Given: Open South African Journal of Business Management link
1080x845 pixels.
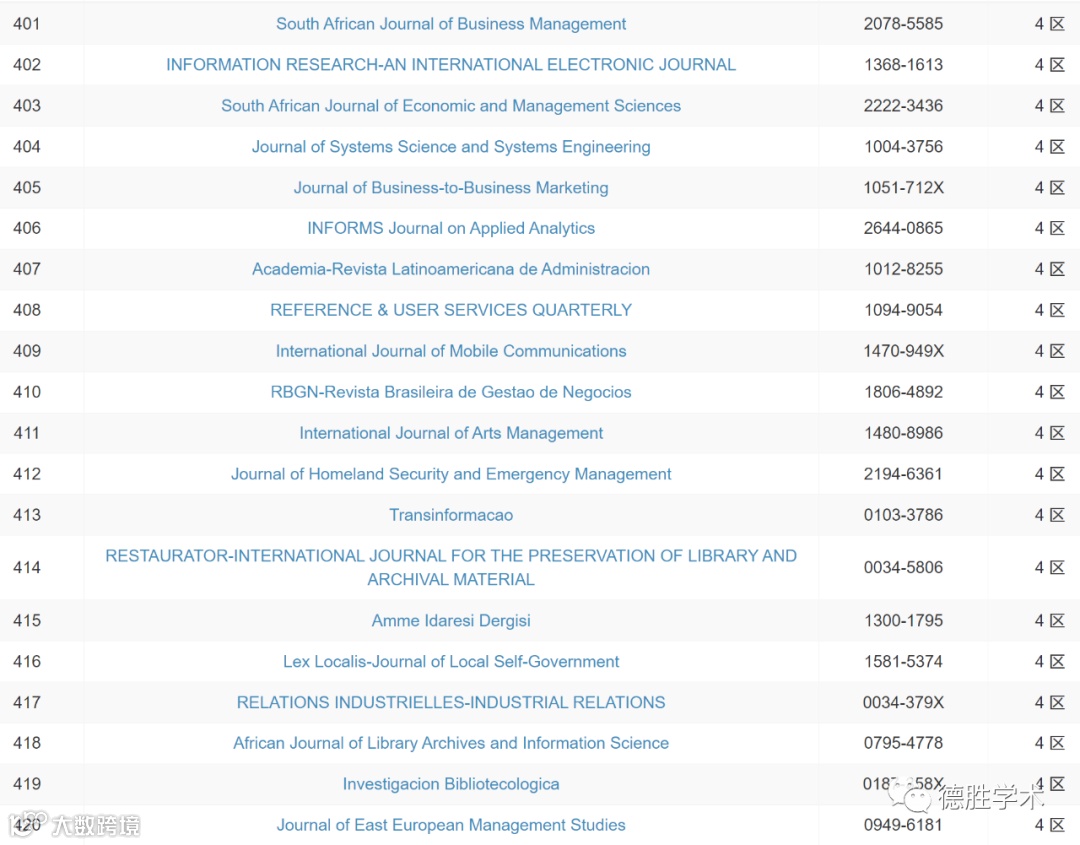Looking at the screenshot, I should [x=450, y=24].
